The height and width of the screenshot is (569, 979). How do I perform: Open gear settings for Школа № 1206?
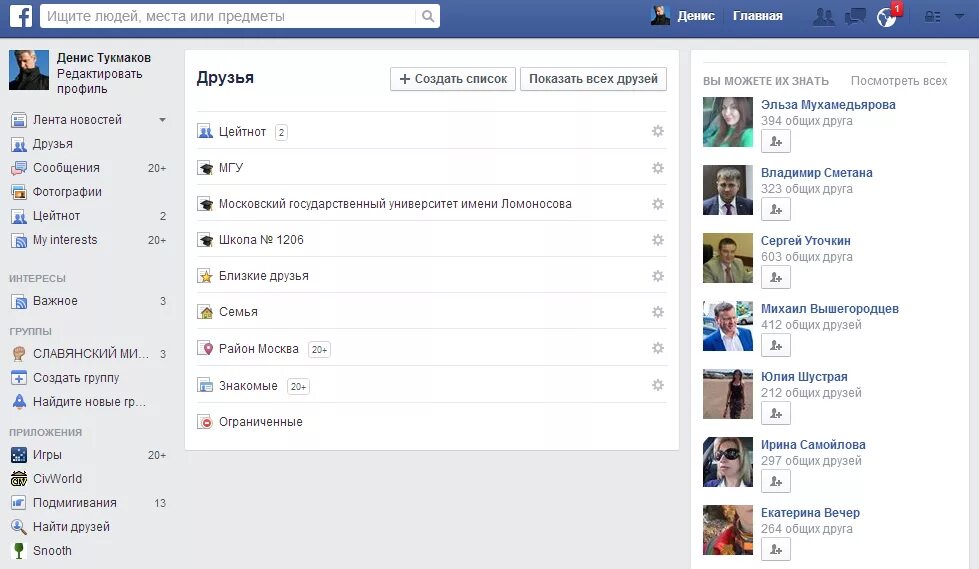pyautogui.click(x=657, y=240)
